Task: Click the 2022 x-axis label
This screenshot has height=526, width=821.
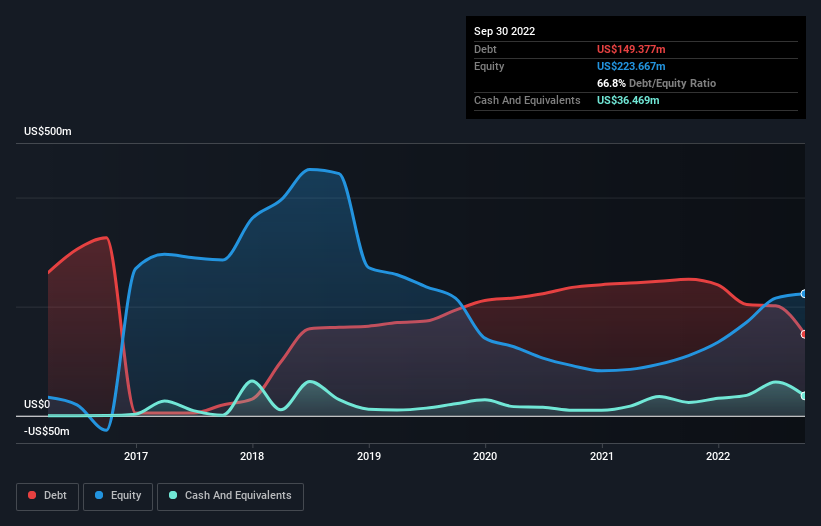Action: [x=718, y=456]
